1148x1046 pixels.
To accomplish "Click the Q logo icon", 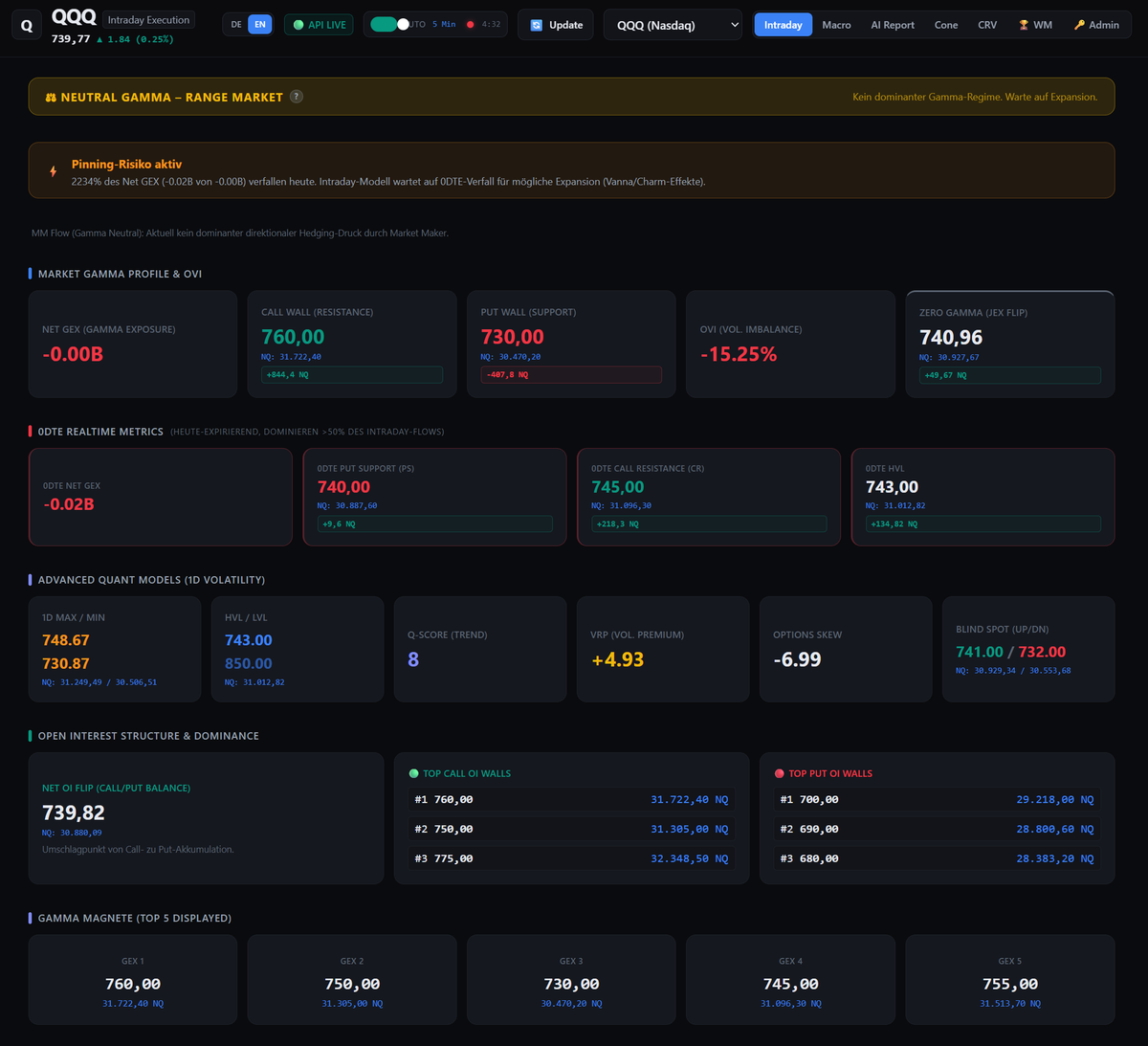I will click(x=27, y=26).
